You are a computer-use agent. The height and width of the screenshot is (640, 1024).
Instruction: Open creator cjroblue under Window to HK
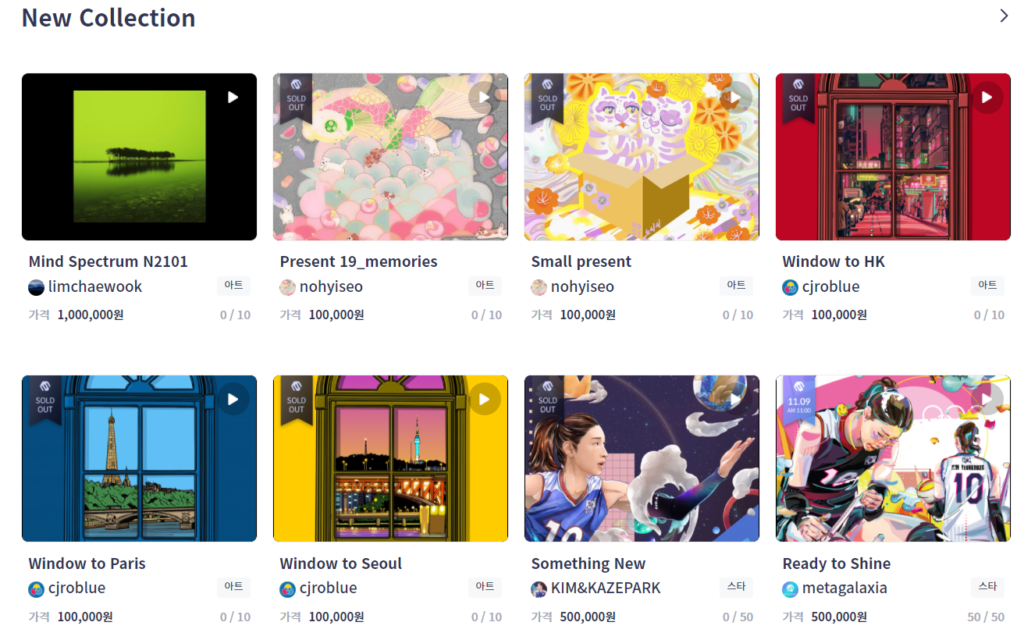click(830, 287)
